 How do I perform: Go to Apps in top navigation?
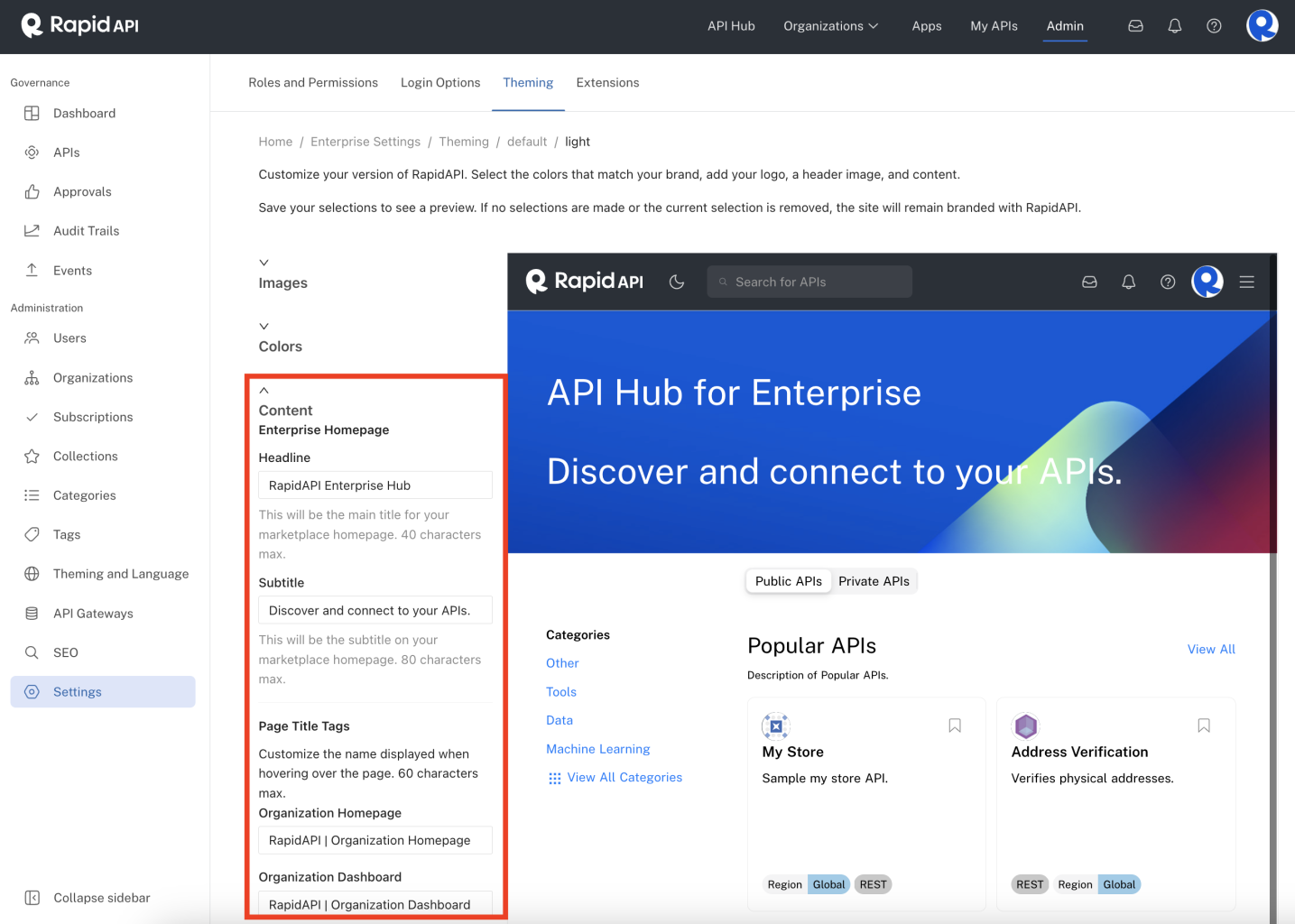(927, 26)
